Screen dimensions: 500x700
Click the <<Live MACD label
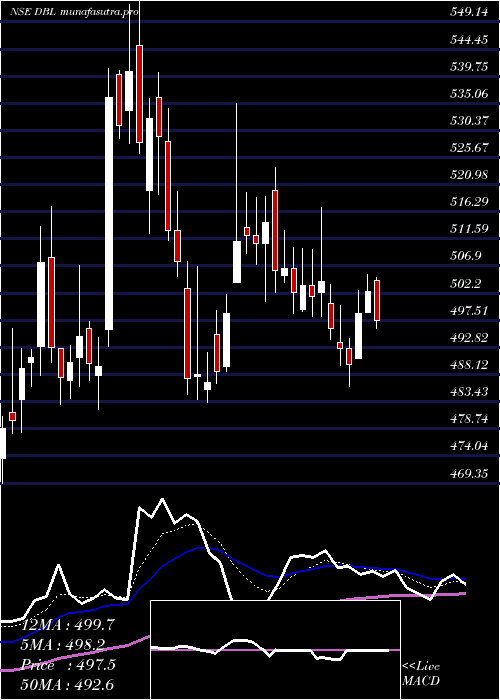click(x=421, y=673)
